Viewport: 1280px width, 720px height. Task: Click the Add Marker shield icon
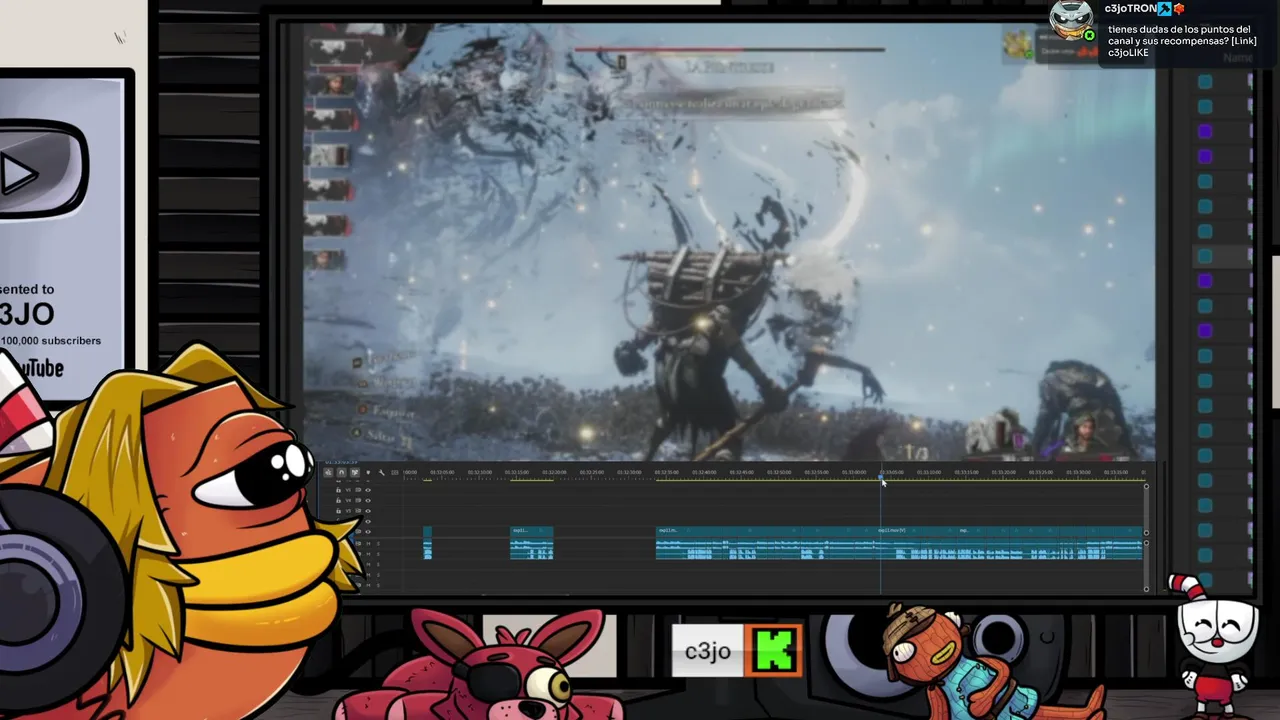click(x=368, y=472)
